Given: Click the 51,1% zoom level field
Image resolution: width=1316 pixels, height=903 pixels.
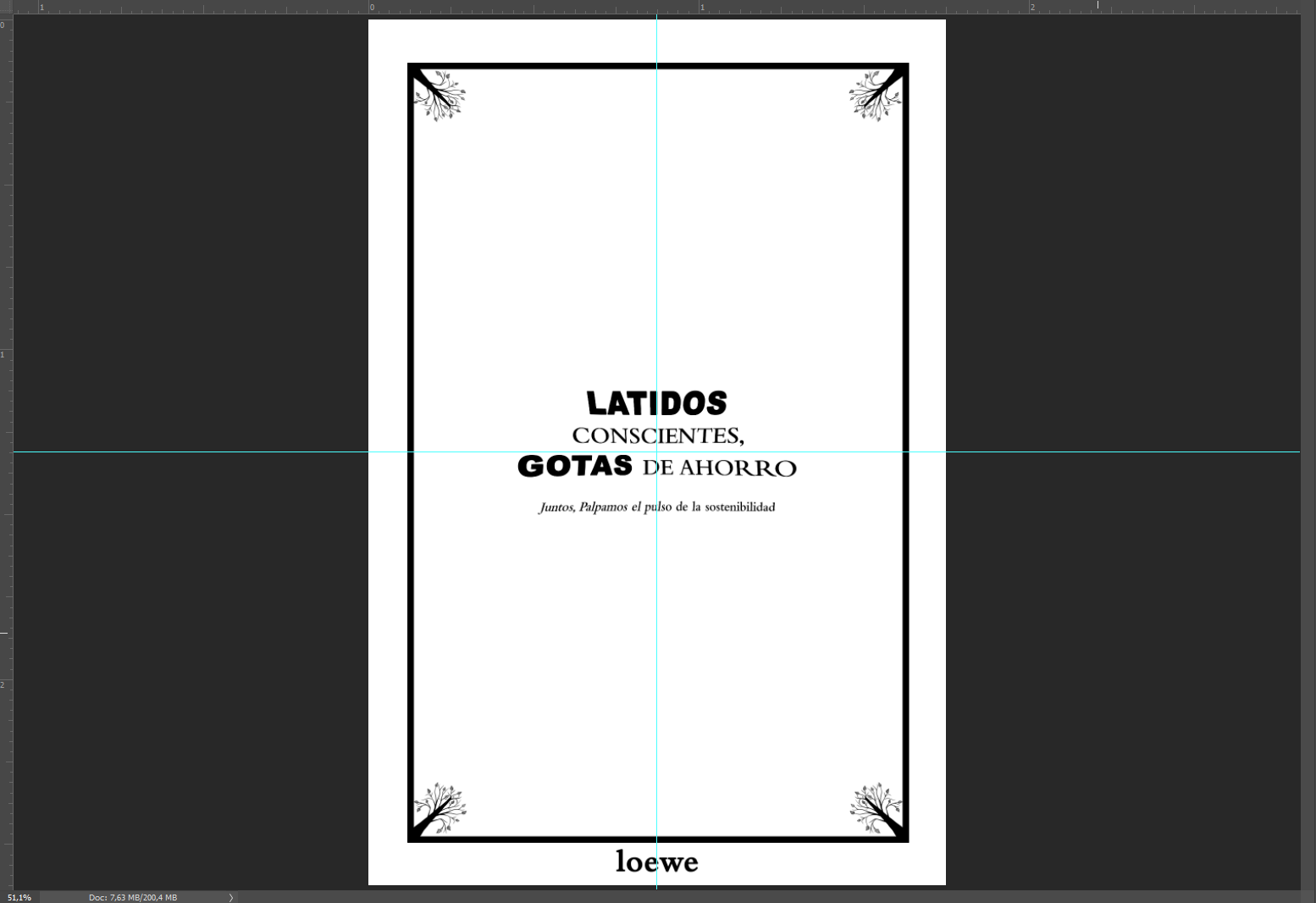Looking at the screenshot, I should pyautogui.click(x=19, y=897).
